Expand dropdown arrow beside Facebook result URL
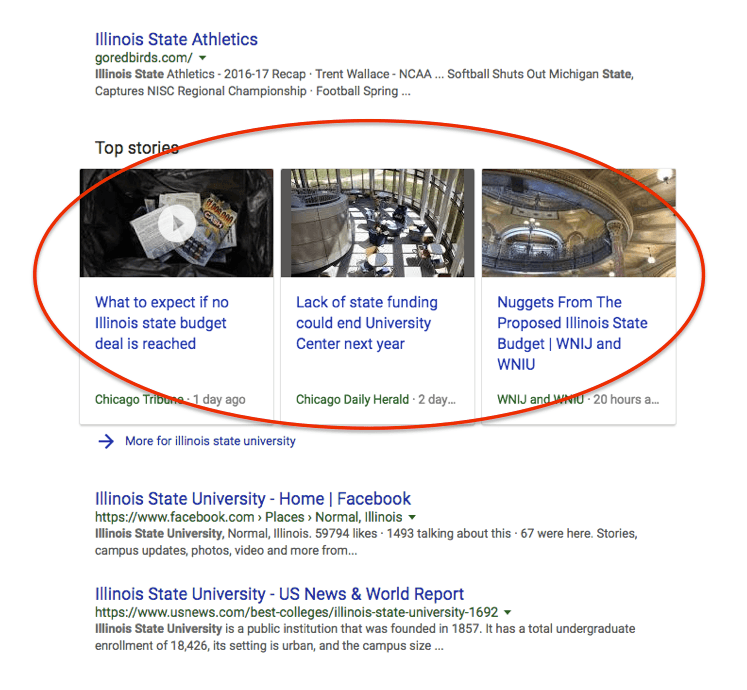The image size is (747, 690). [x=413, y=517]
